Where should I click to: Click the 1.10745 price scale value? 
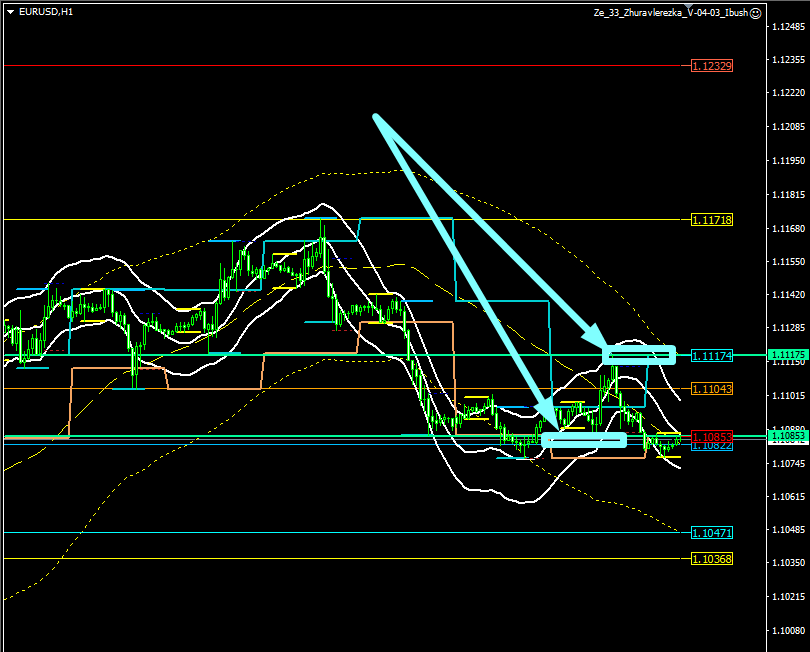point(788,463)
